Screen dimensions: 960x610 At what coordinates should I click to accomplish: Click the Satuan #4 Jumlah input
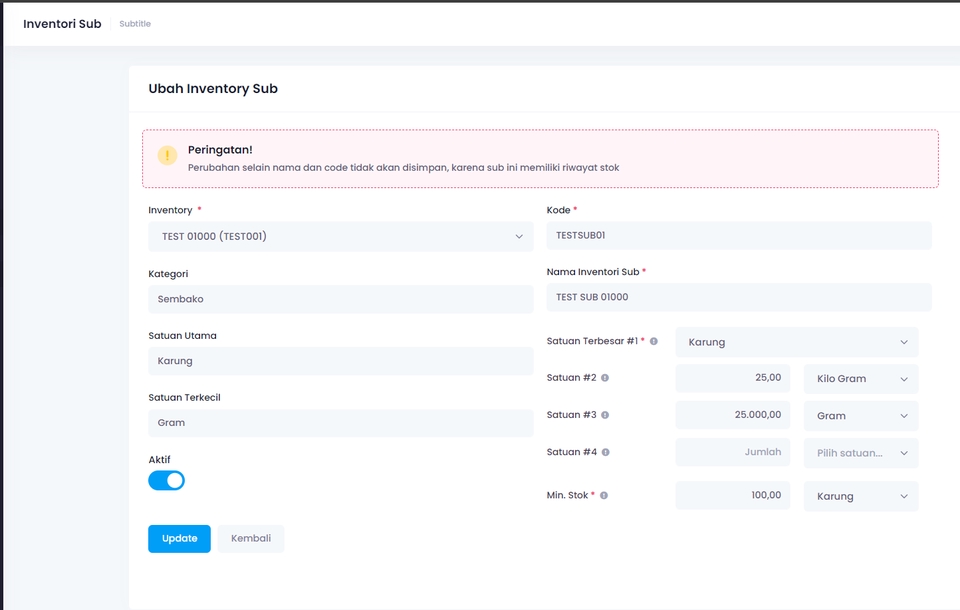pos(732,452)
